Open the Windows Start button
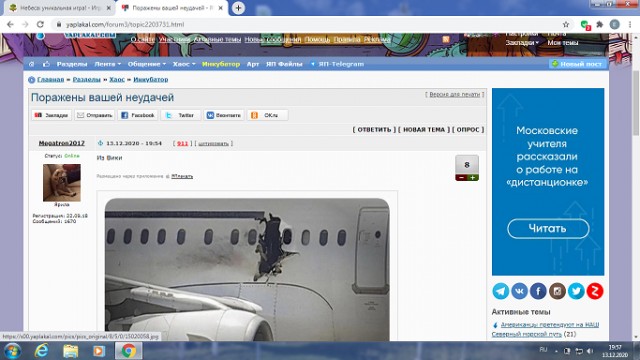Screen dimensions: 640x360 pyautogui.click(x=12, y=351)
